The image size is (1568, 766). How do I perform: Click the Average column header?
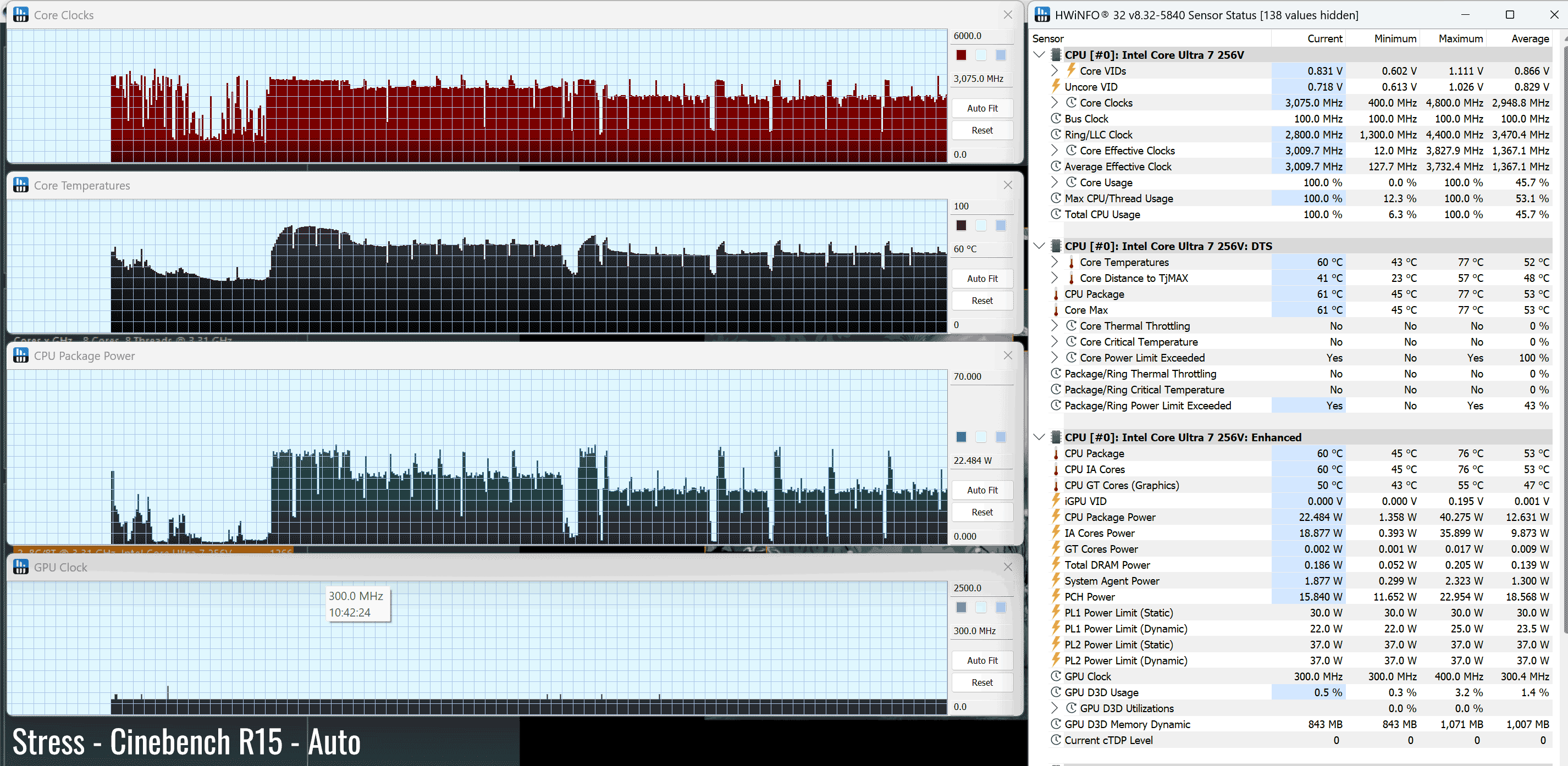click(1529, 38)
